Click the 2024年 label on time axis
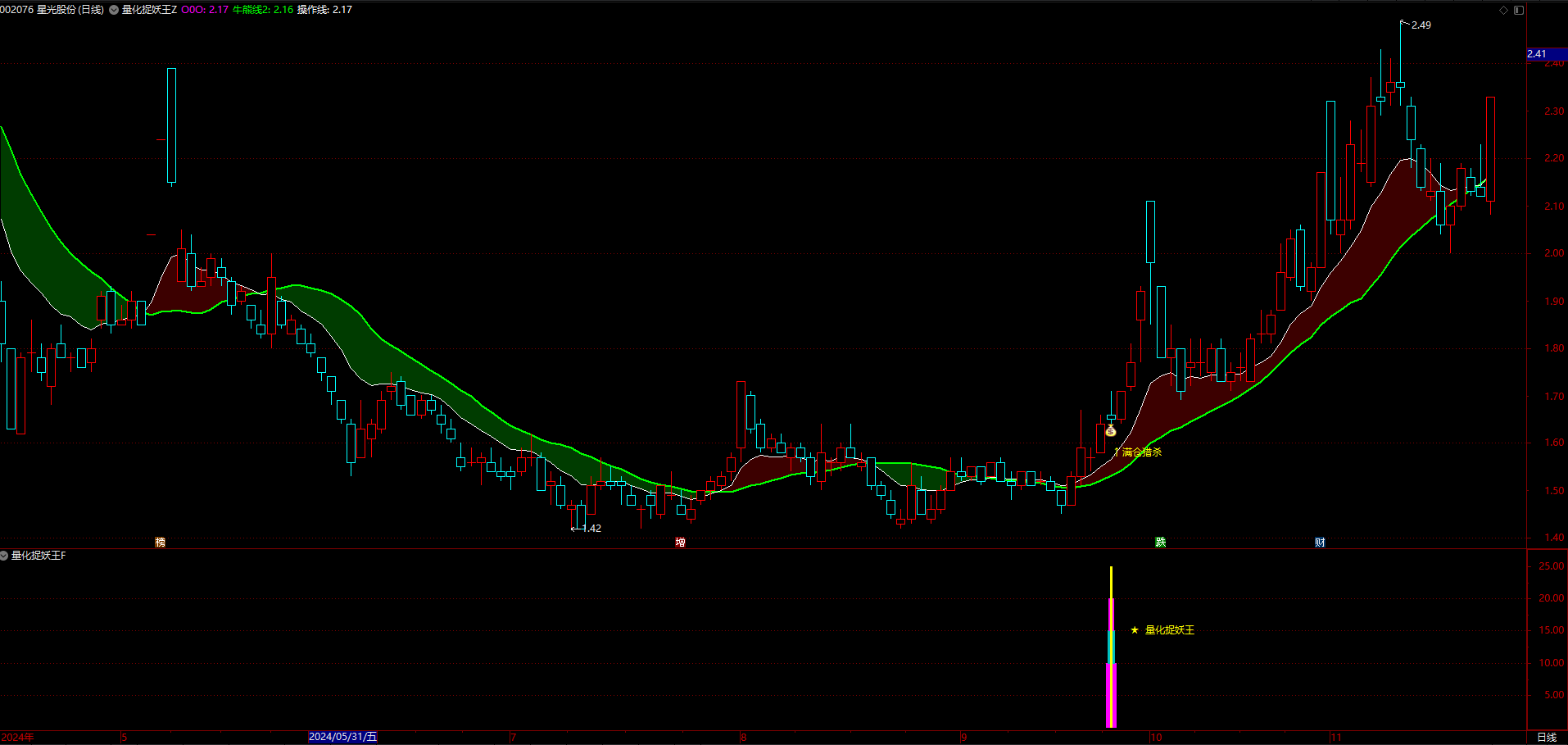 (17, 738)
